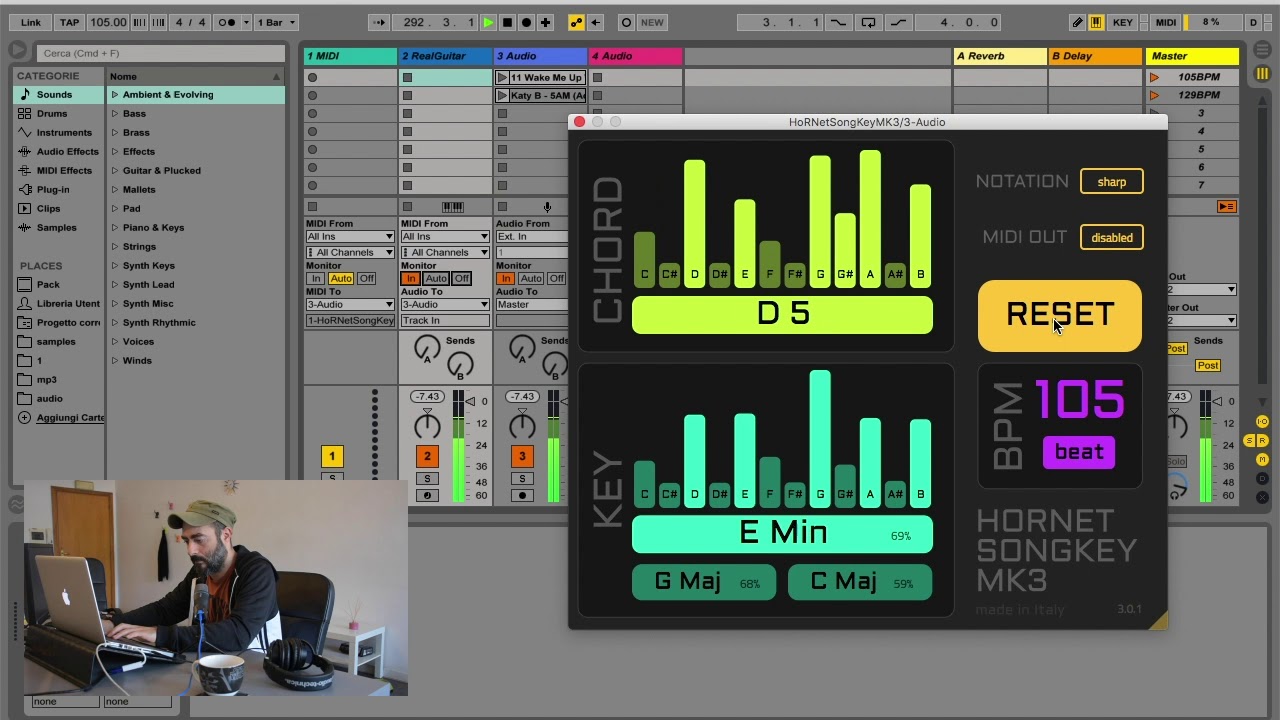The image size is (1280, 720).
Task: Adjust track 2 pan knob
Action: [427, 425]
